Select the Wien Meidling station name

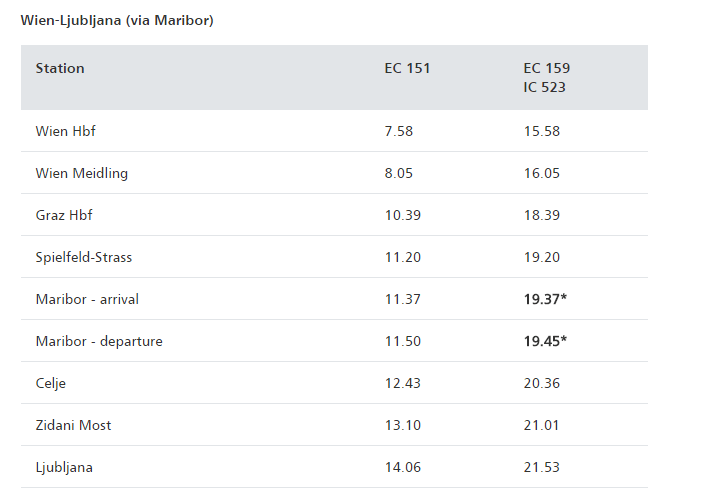coord(82,173)
